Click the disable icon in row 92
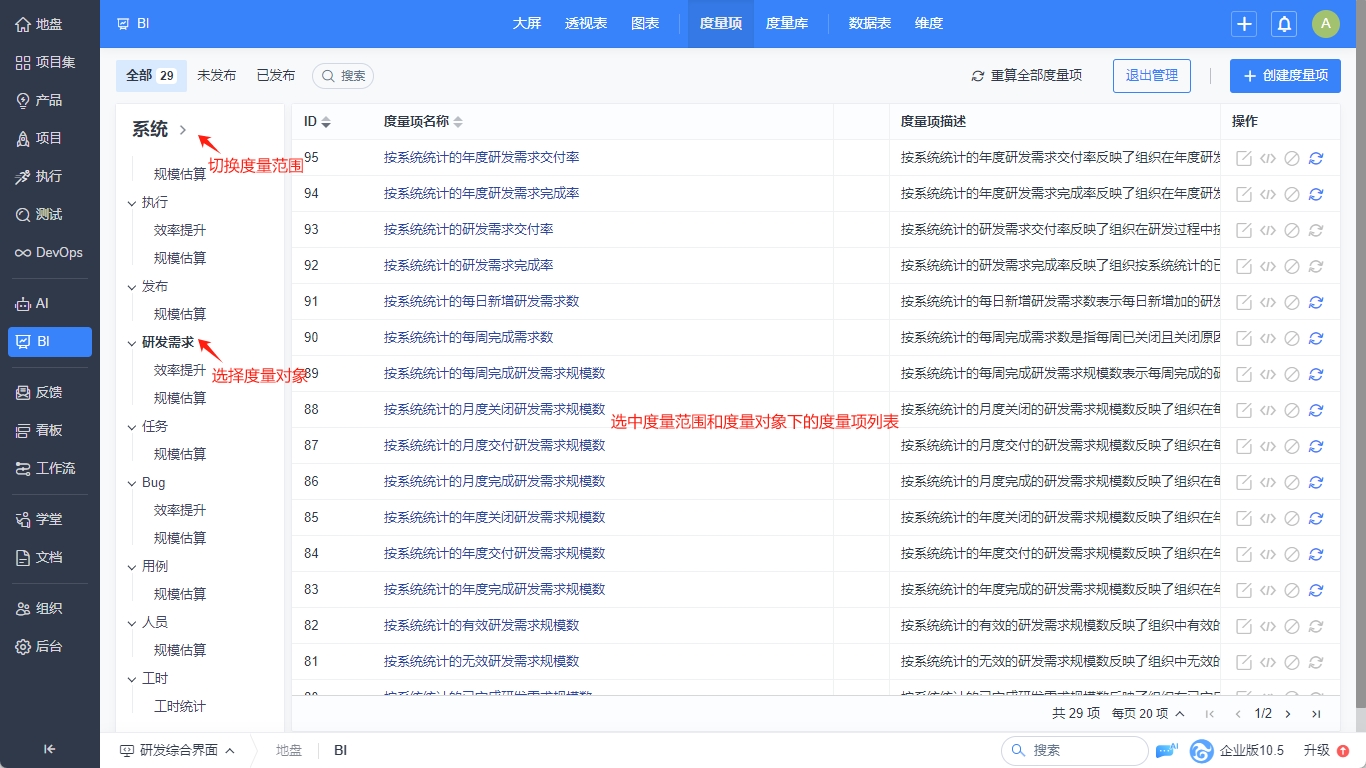Viewport: 1366px width, 768px height. (1292, 266)
